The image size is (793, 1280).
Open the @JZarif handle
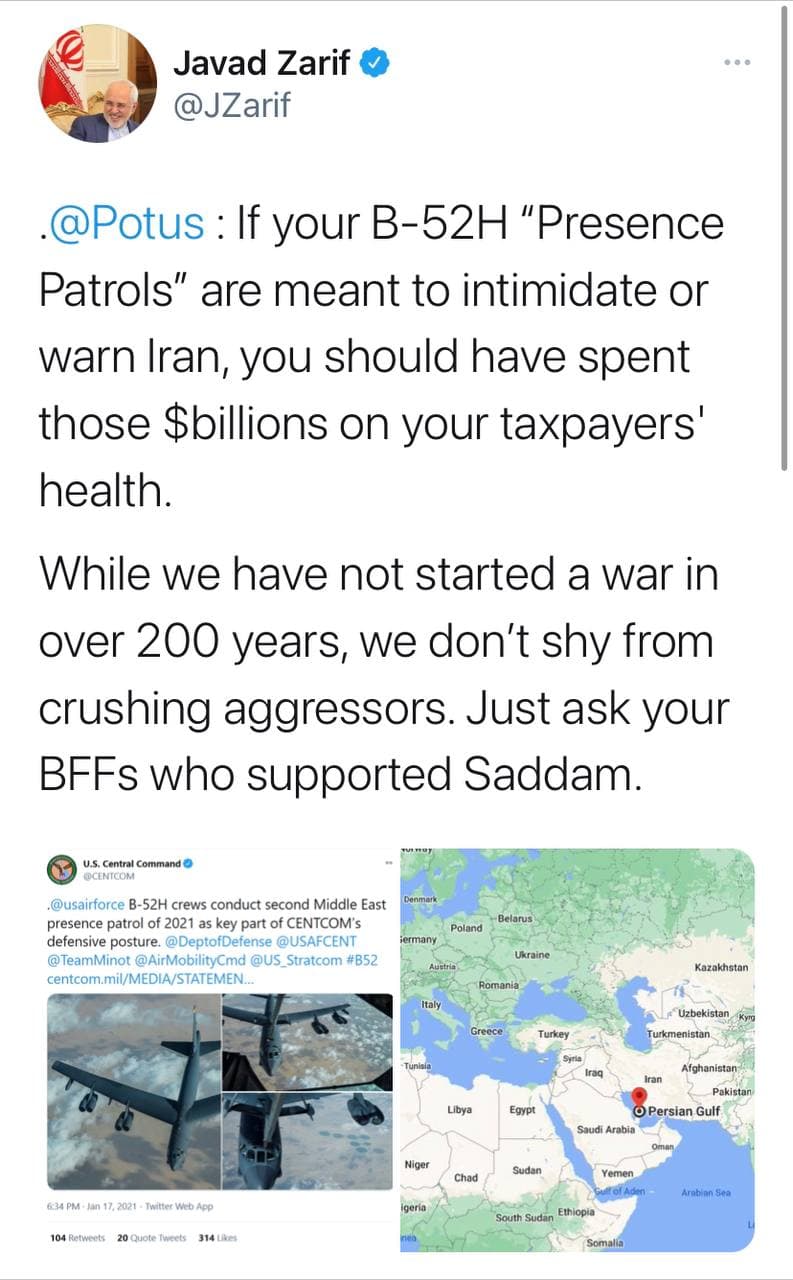232,103
